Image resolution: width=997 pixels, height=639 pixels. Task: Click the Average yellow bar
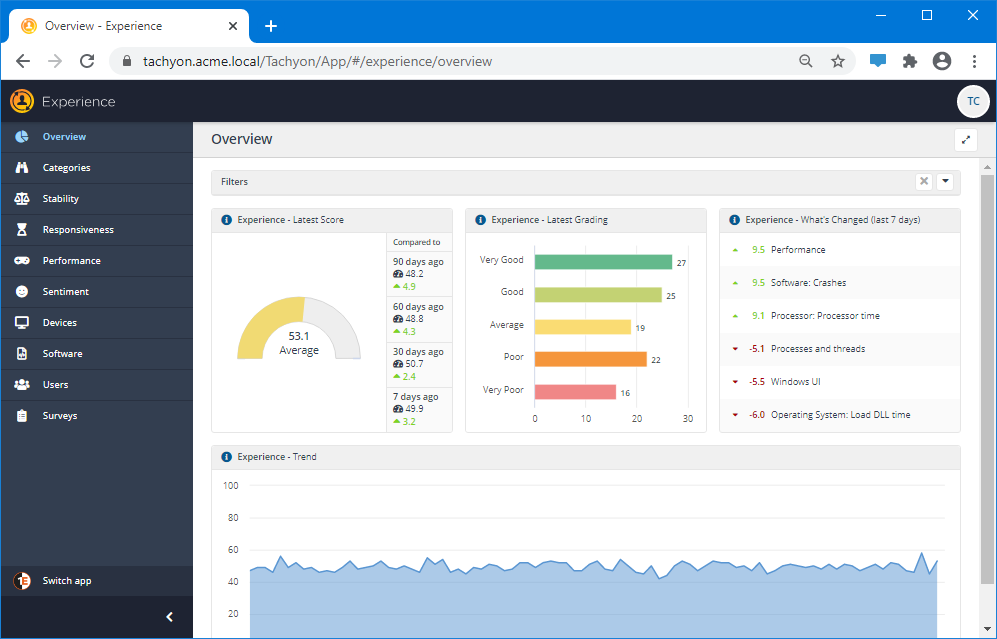pos(582,327)
